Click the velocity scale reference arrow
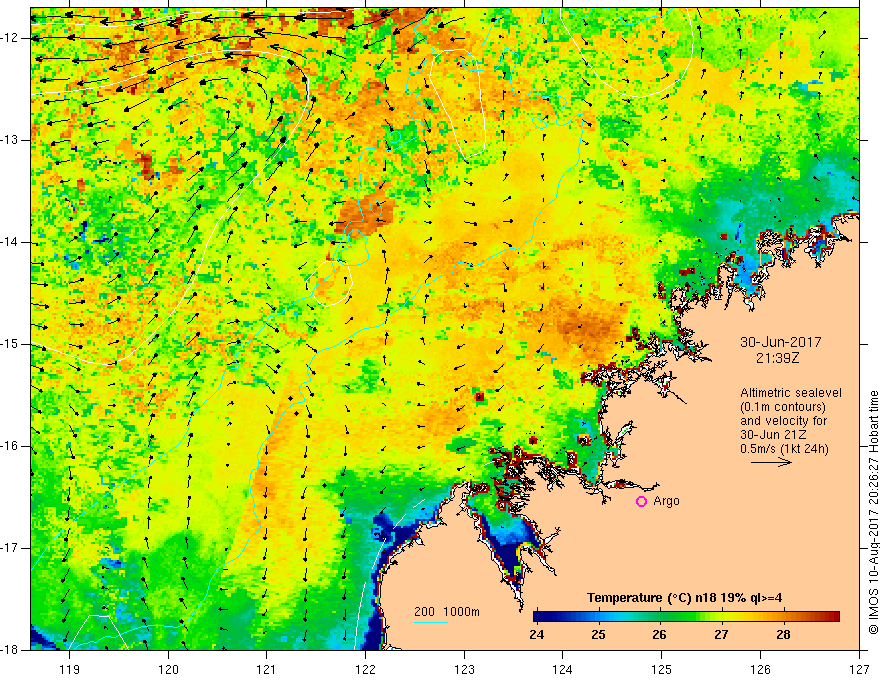The height and width of the screenshot is (680, 880). point(771,462)
